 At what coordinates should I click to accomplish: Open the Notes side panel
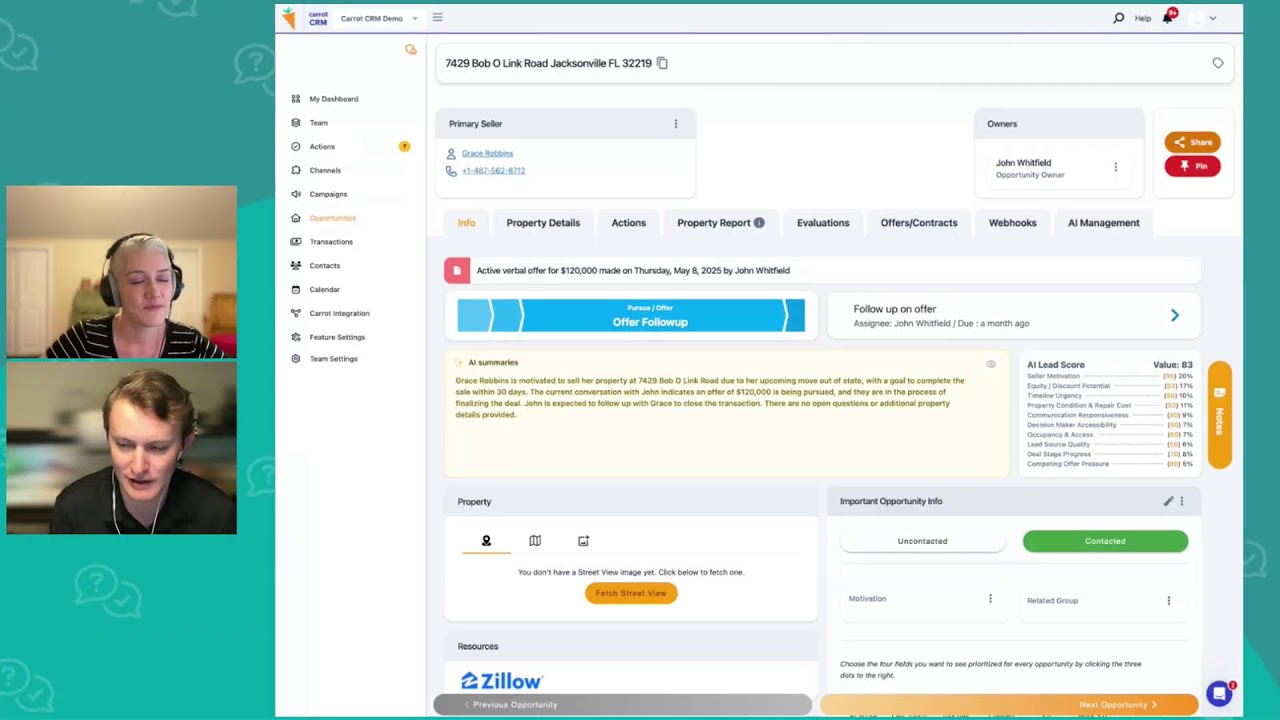pos(1219,415)
